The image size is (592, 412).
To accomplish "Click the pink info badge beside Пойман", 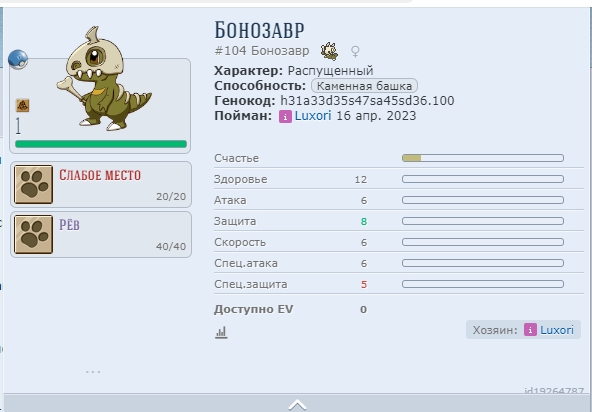I will tap(285, 117).
